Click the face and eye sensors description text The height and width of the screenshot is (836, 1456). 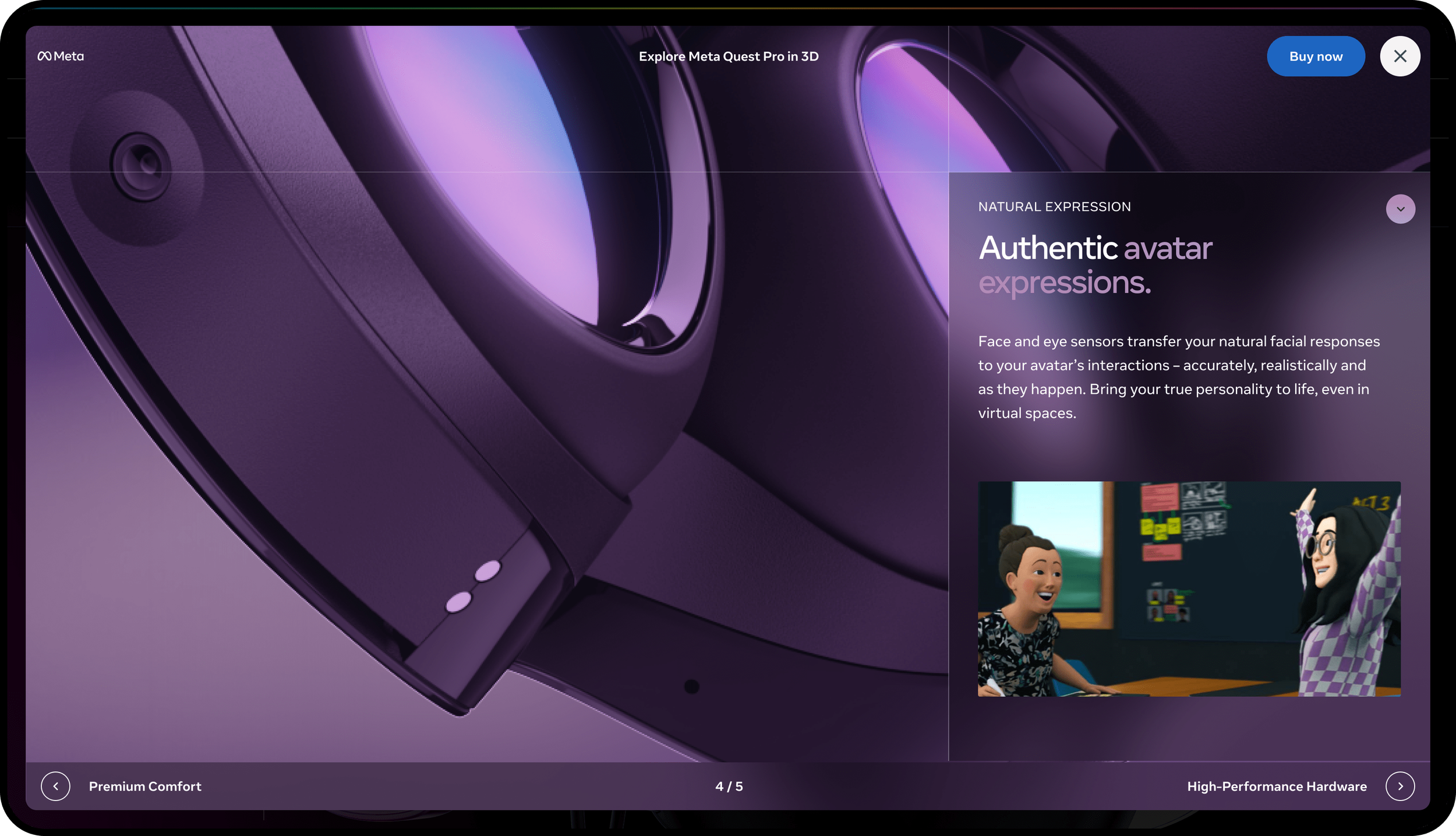[x=1179, y=377]
